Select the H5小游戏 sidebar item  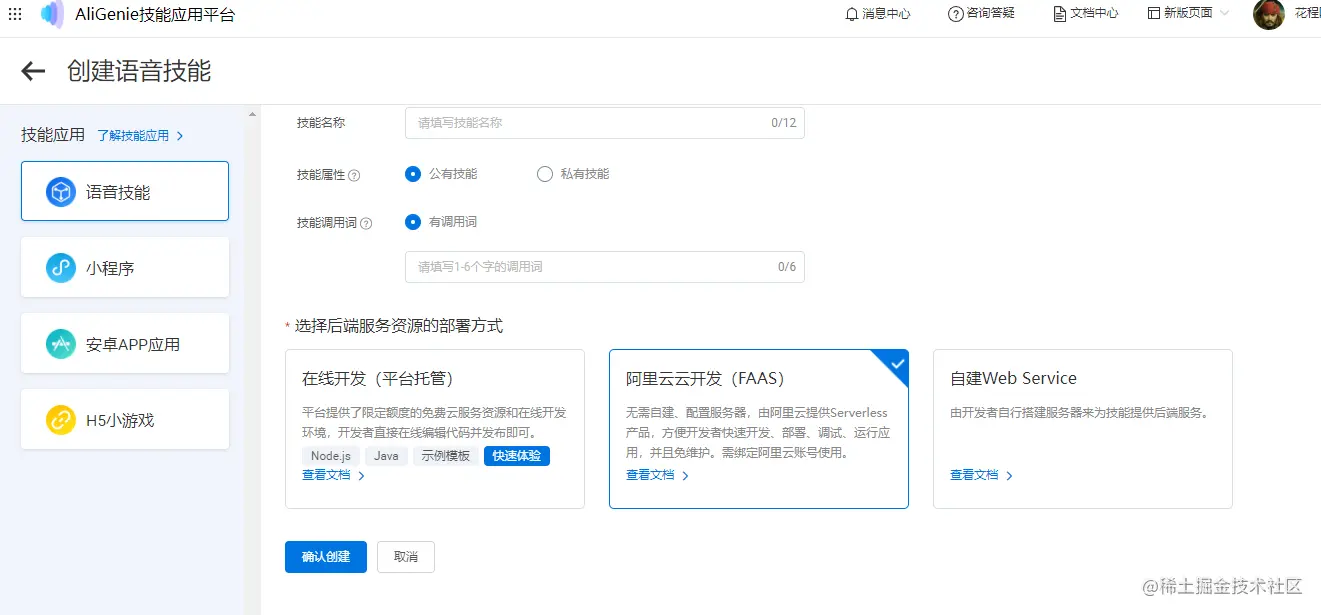[125, 419]
